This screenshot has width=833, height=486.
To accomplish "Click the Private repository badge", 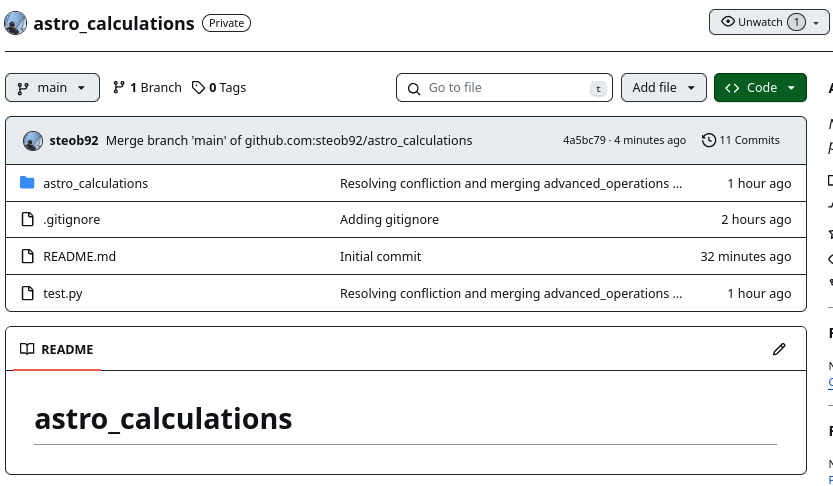I will (x=226, y=23).
